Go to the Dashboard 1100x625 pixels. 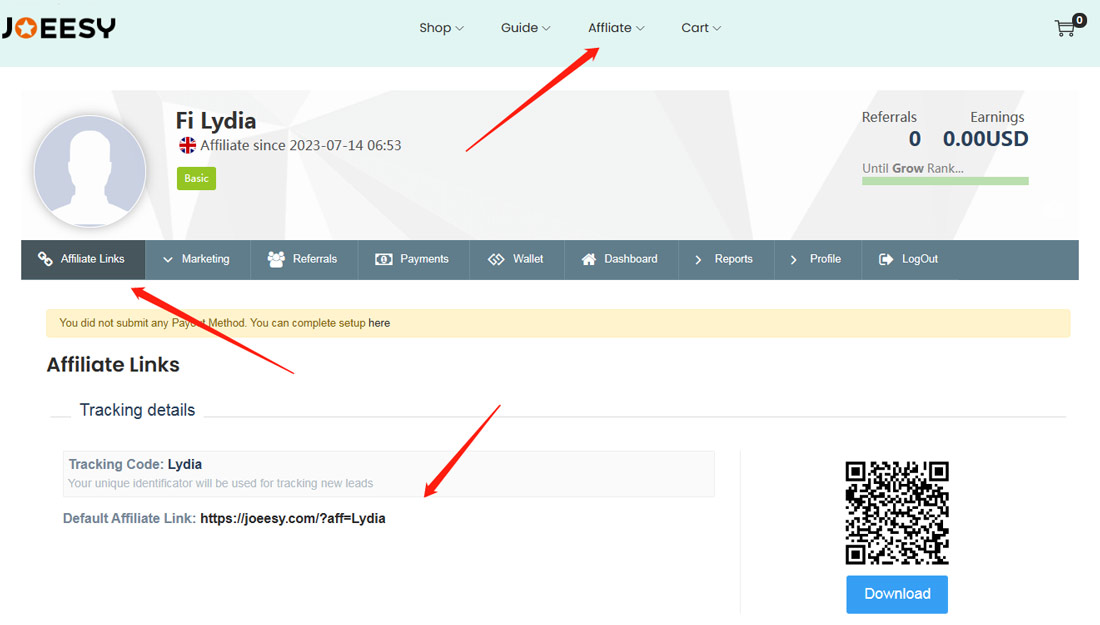point(620,259)
